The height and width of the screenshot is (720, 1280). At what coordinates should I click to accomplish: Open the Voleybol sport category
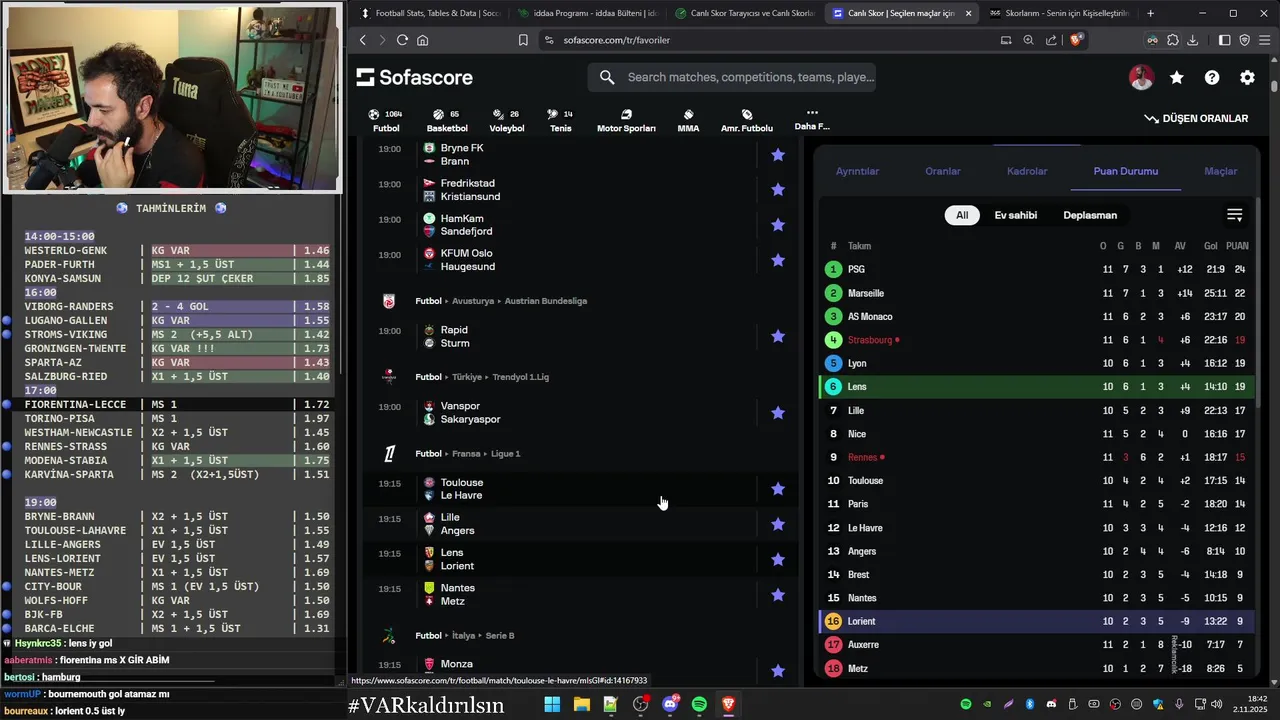click(x=506, y=120)
